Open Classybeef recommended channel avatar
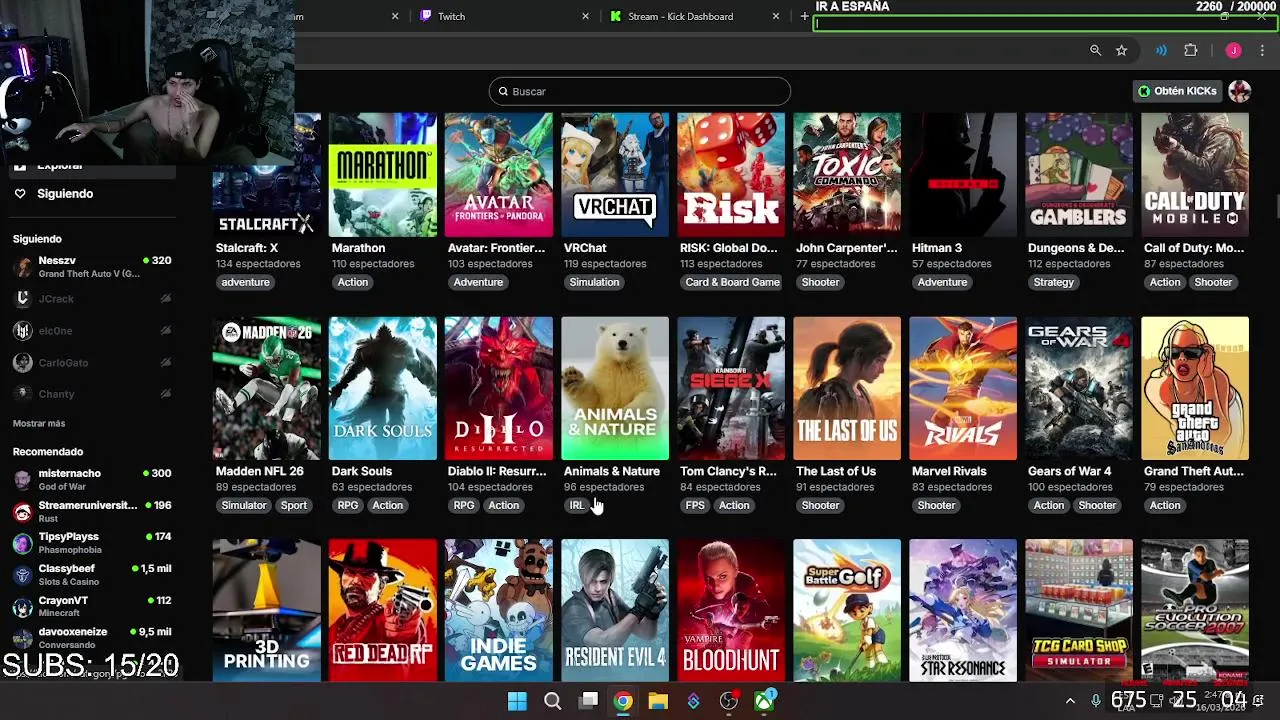This screenshot has height=720, width=1280. (23, 575)
